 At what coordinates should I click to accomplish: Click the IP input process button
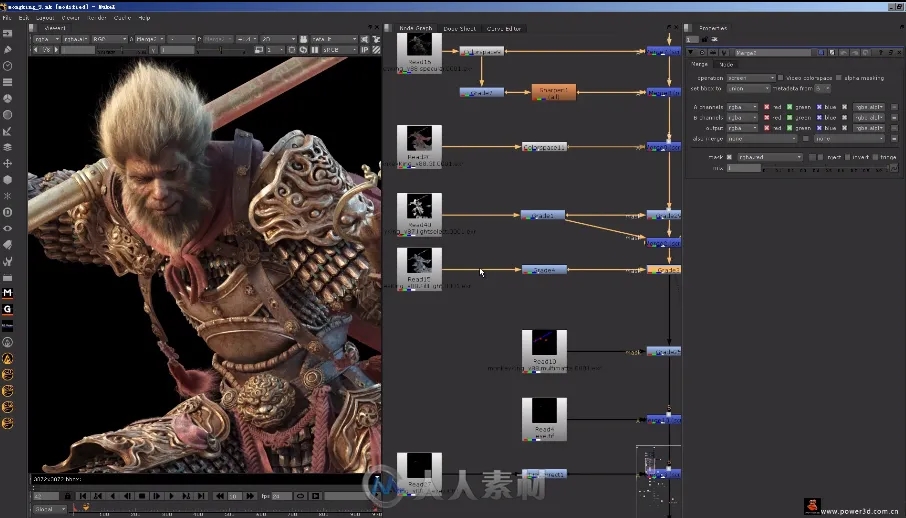point(364,50)
